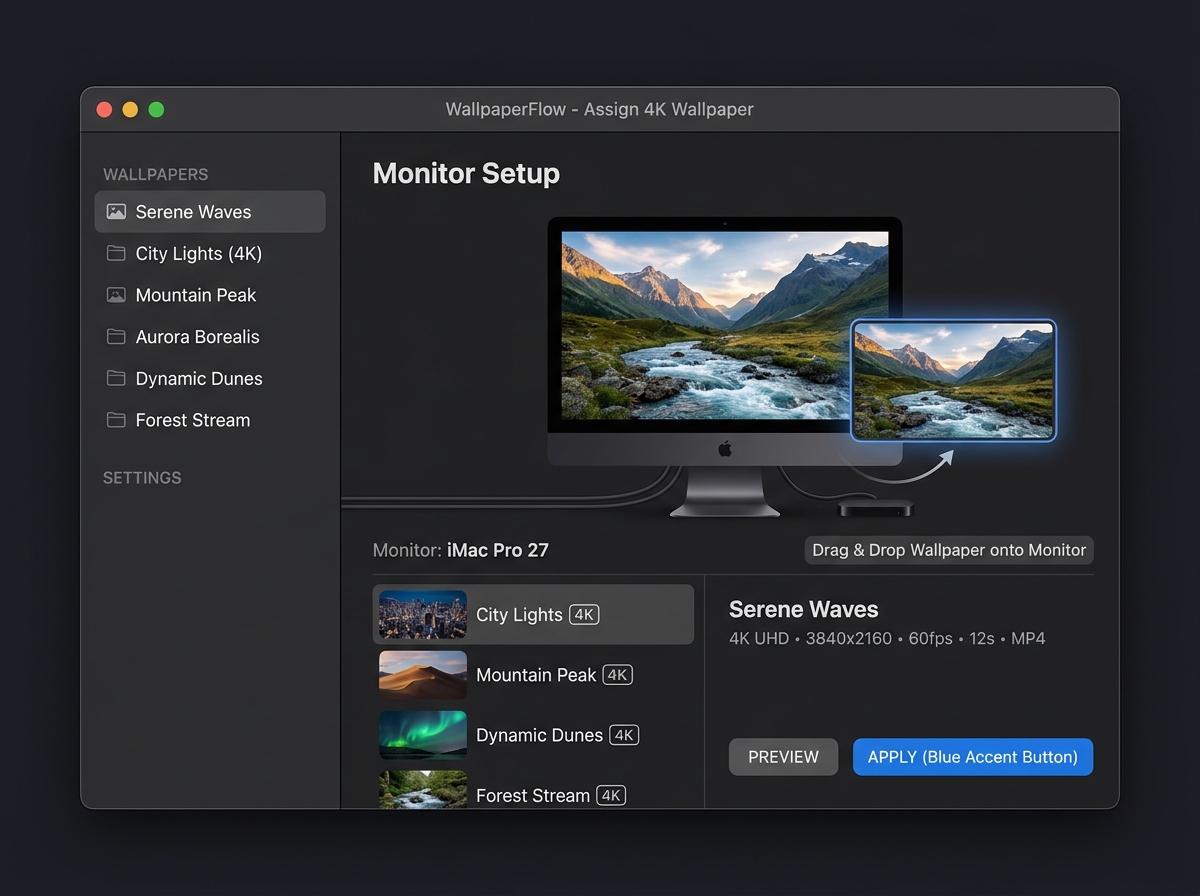Choose the Mountain Peak dune thumbnail
Image resolution: width=1200 pixels, height=896 pixels.
pos(423,675)
